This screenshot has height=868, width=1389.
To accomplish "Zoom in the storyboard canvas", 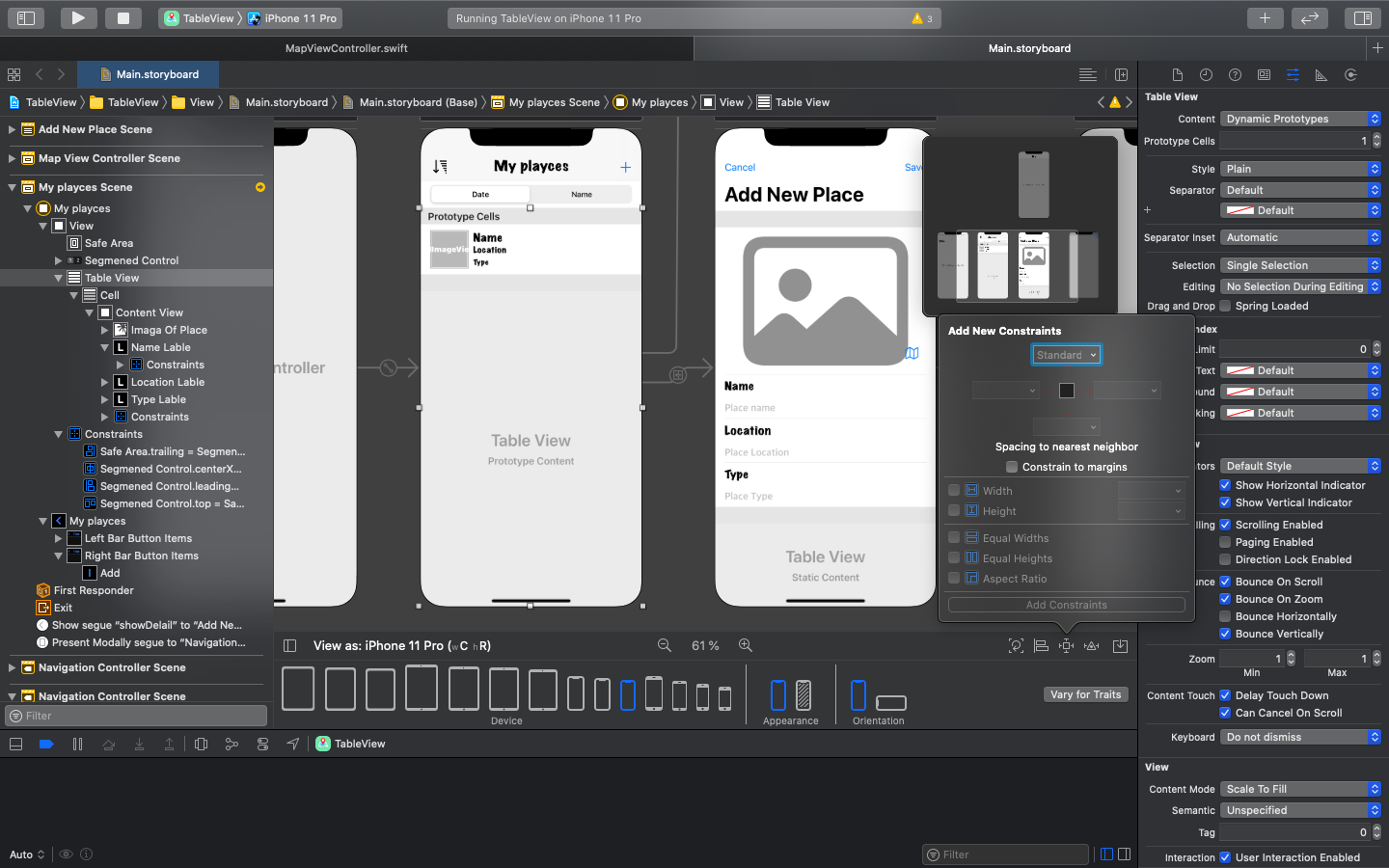I will (x=746, y=645).
